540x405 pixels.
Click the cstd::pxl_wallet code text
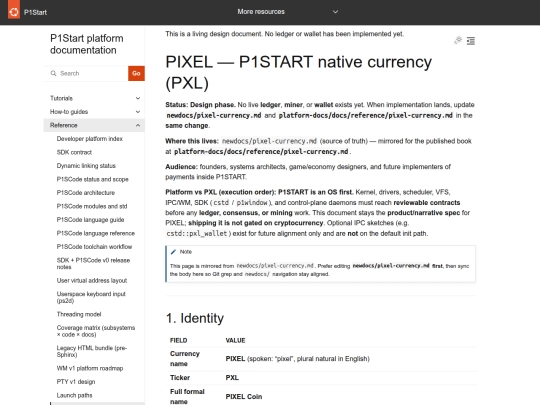[197, 233]
